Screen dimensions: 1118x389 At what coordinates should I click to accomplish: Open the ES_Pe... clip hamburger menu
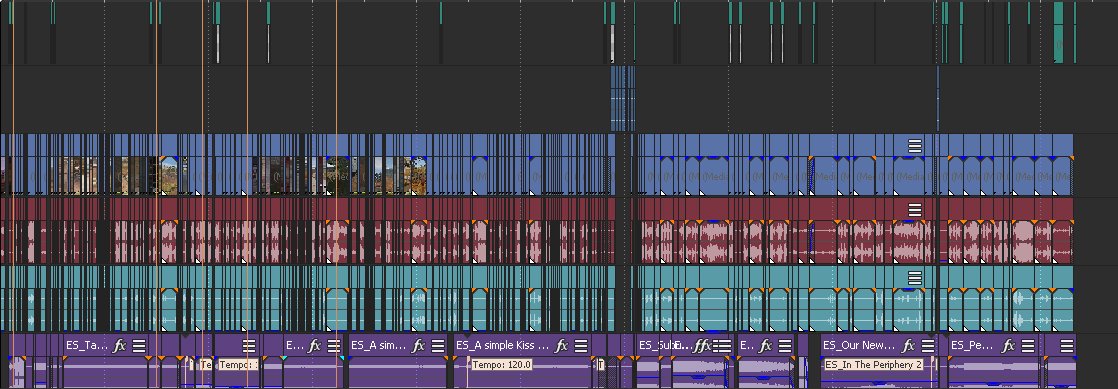[1027, 346]
